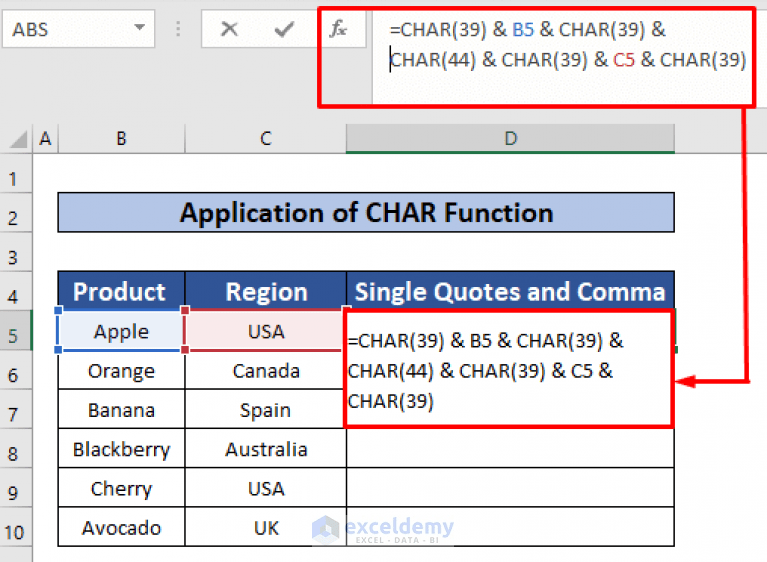Select the 'USA' cell in row 9
This screenshot has height=562, width=767.
pyautogui.click(x=266, y=488)
